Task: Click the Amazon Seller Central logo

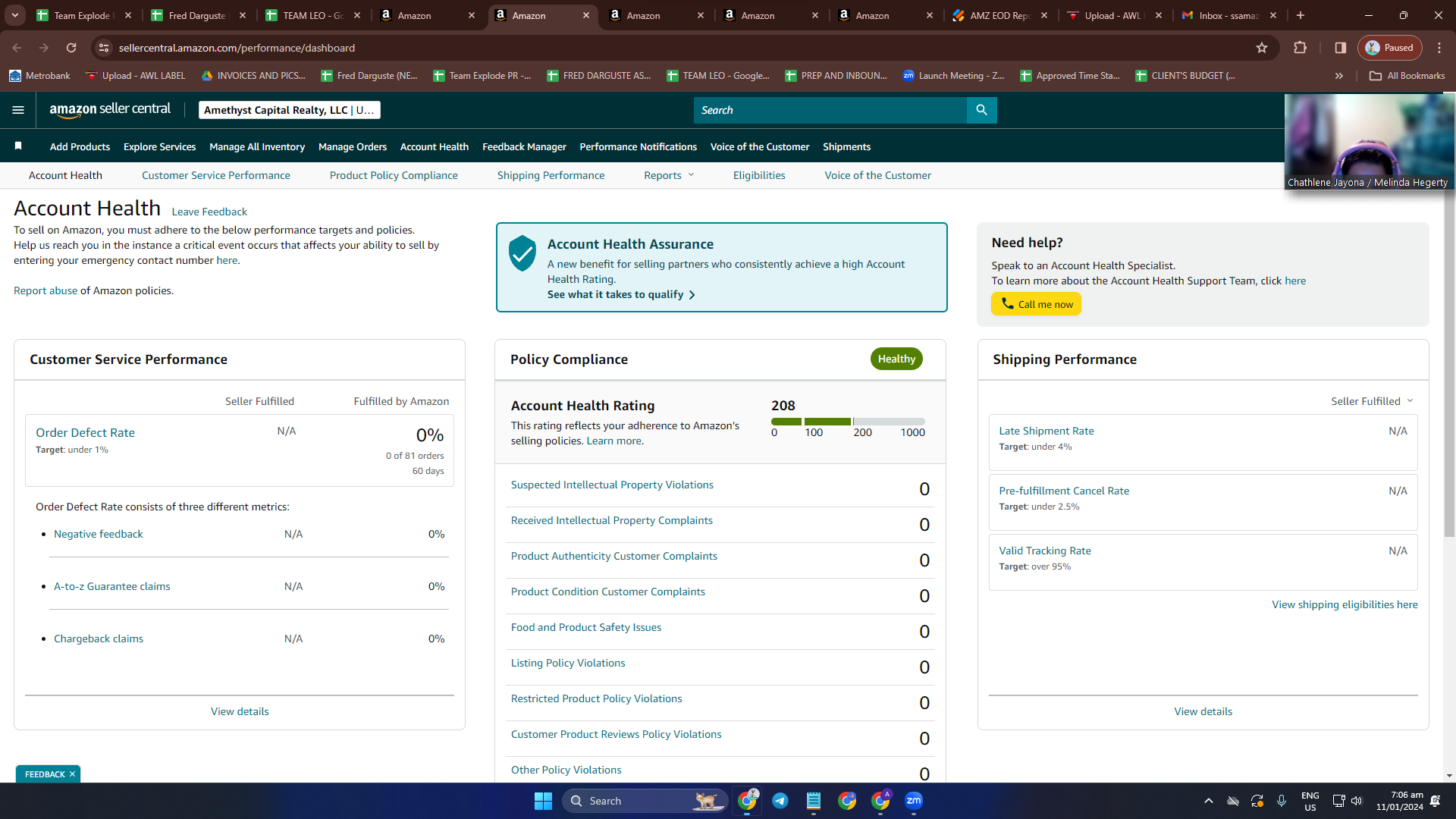Action: coord(110,110)
